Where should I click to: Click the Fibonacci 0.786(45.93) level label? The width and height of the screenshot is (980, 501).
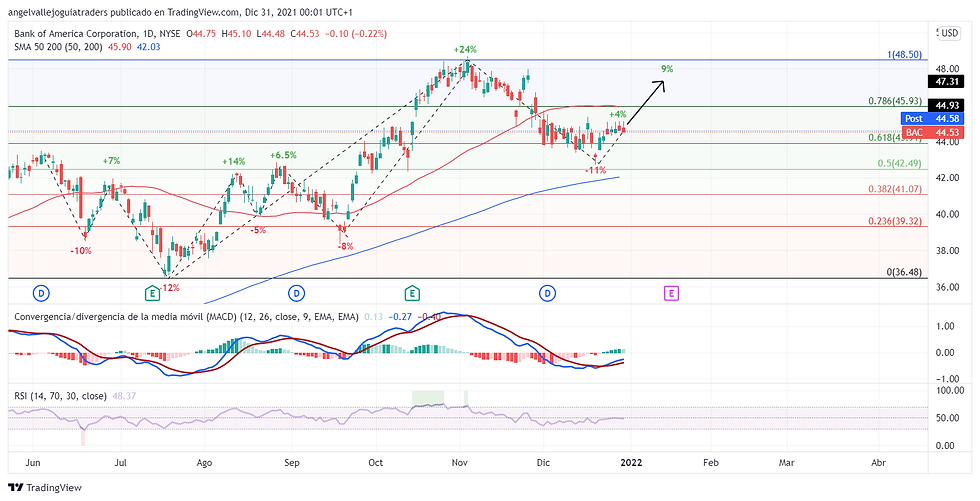[895, 101]
